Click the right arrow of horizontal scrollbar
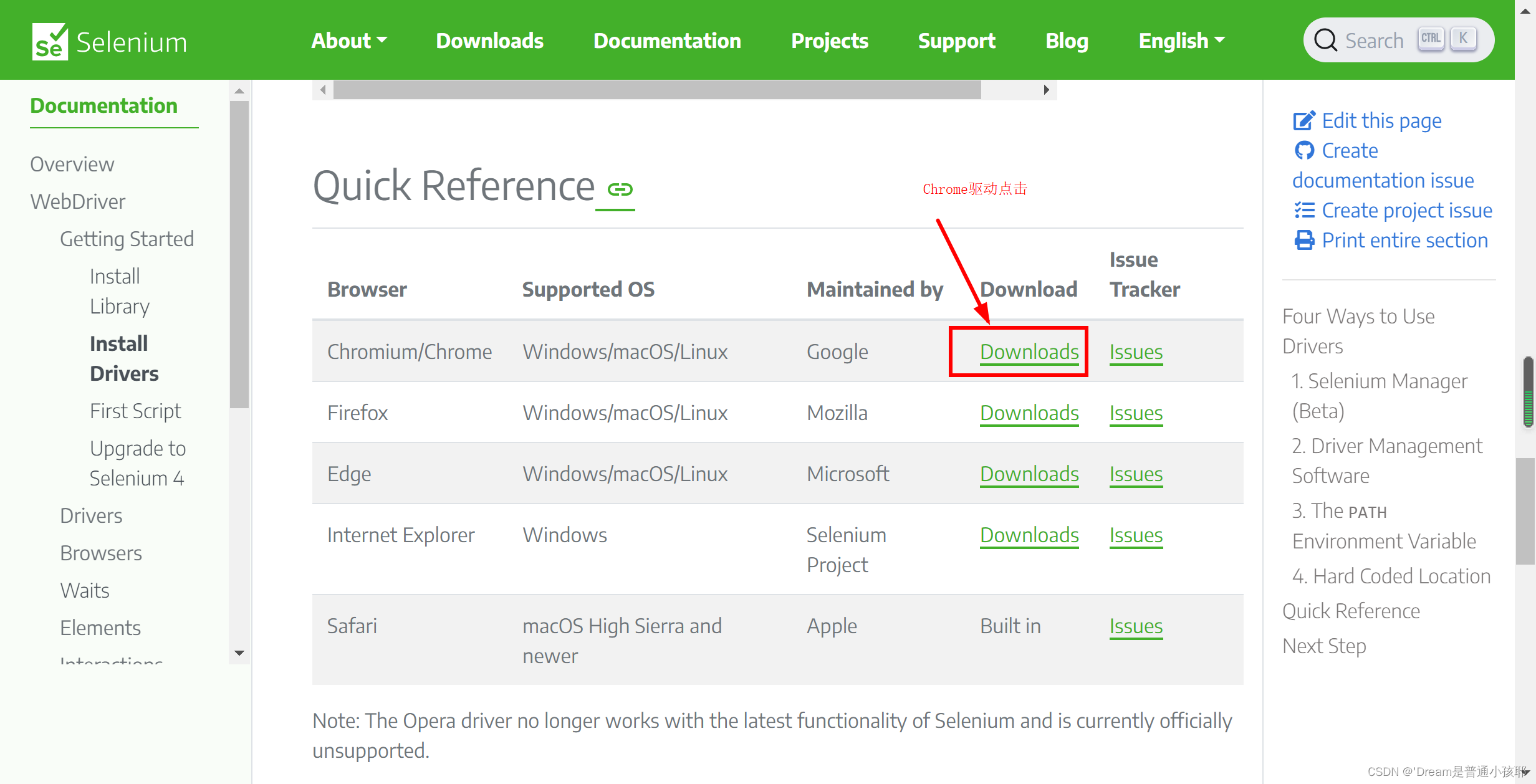The width and height of the screenshot is (1536, 784). tap(1046, 90)
